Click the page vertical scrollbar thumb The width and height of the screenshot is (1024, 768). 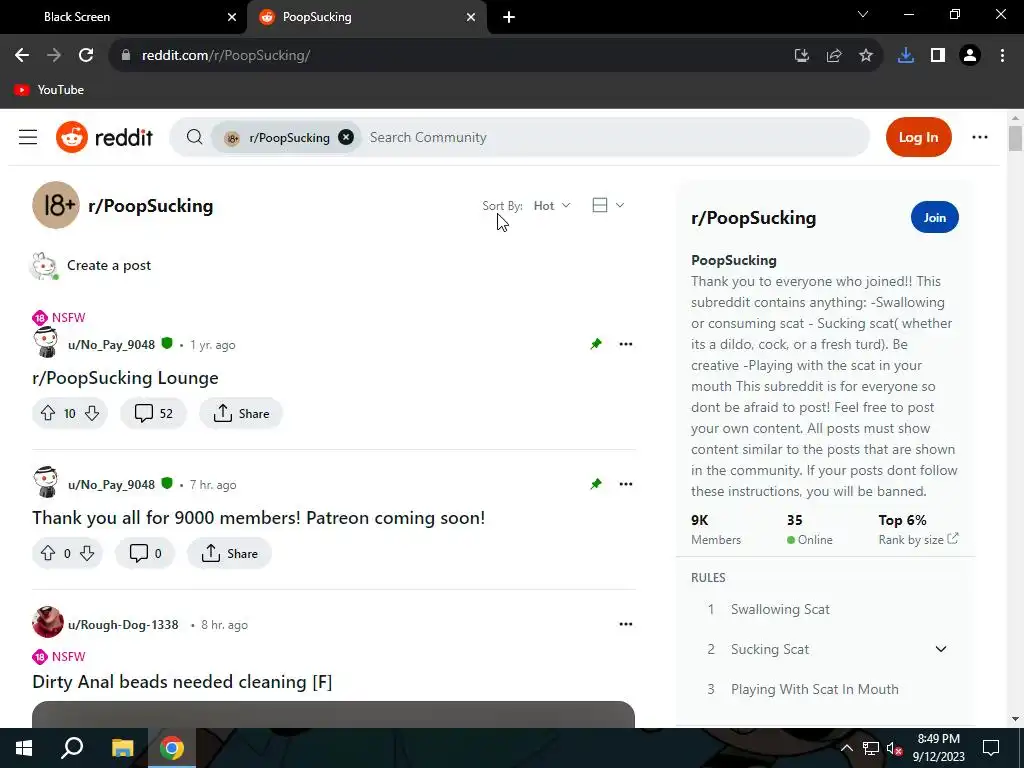click(1015, 138)
